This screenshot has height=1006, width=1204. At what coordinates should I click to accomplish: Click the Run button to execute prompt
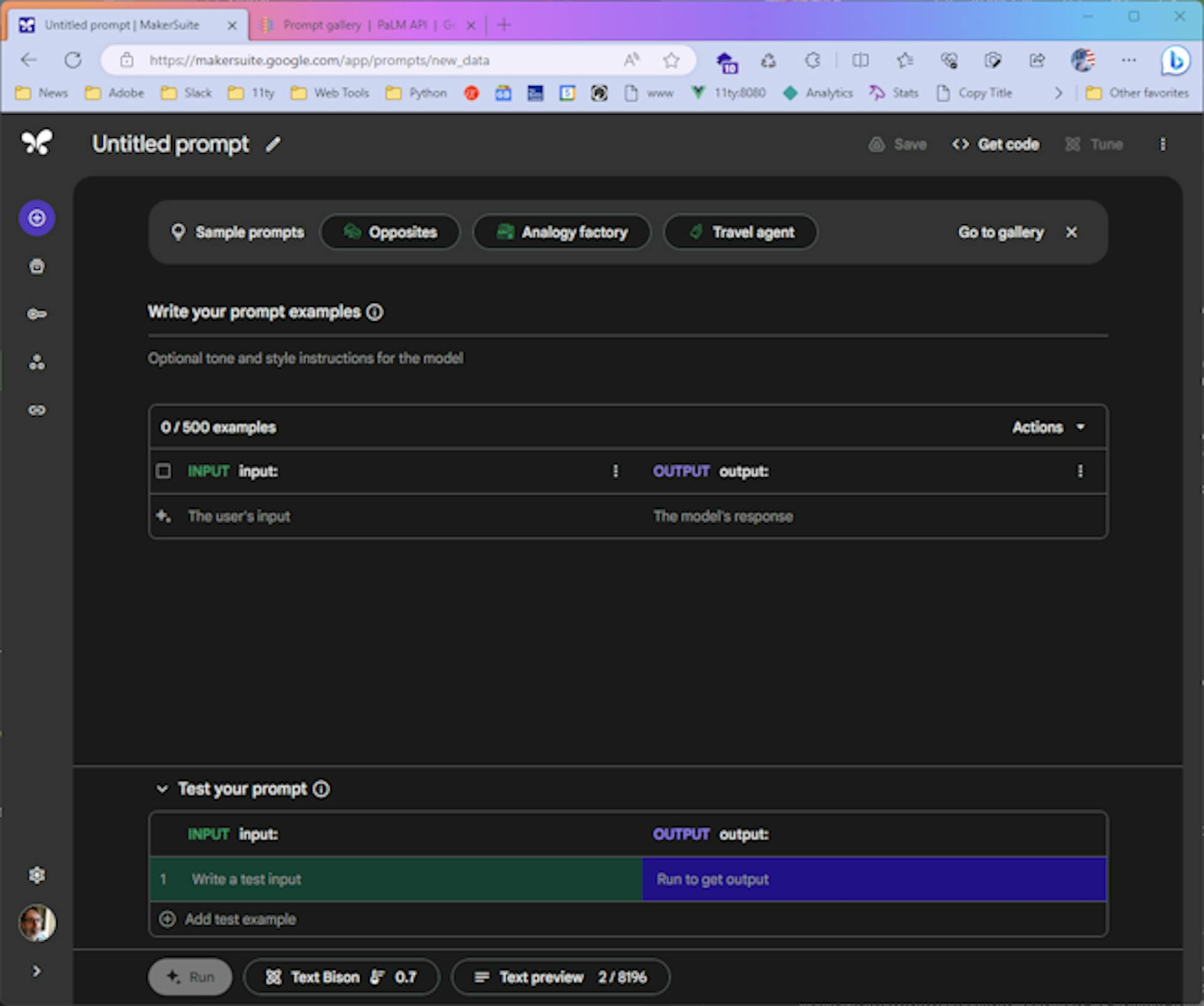point(192,977)
